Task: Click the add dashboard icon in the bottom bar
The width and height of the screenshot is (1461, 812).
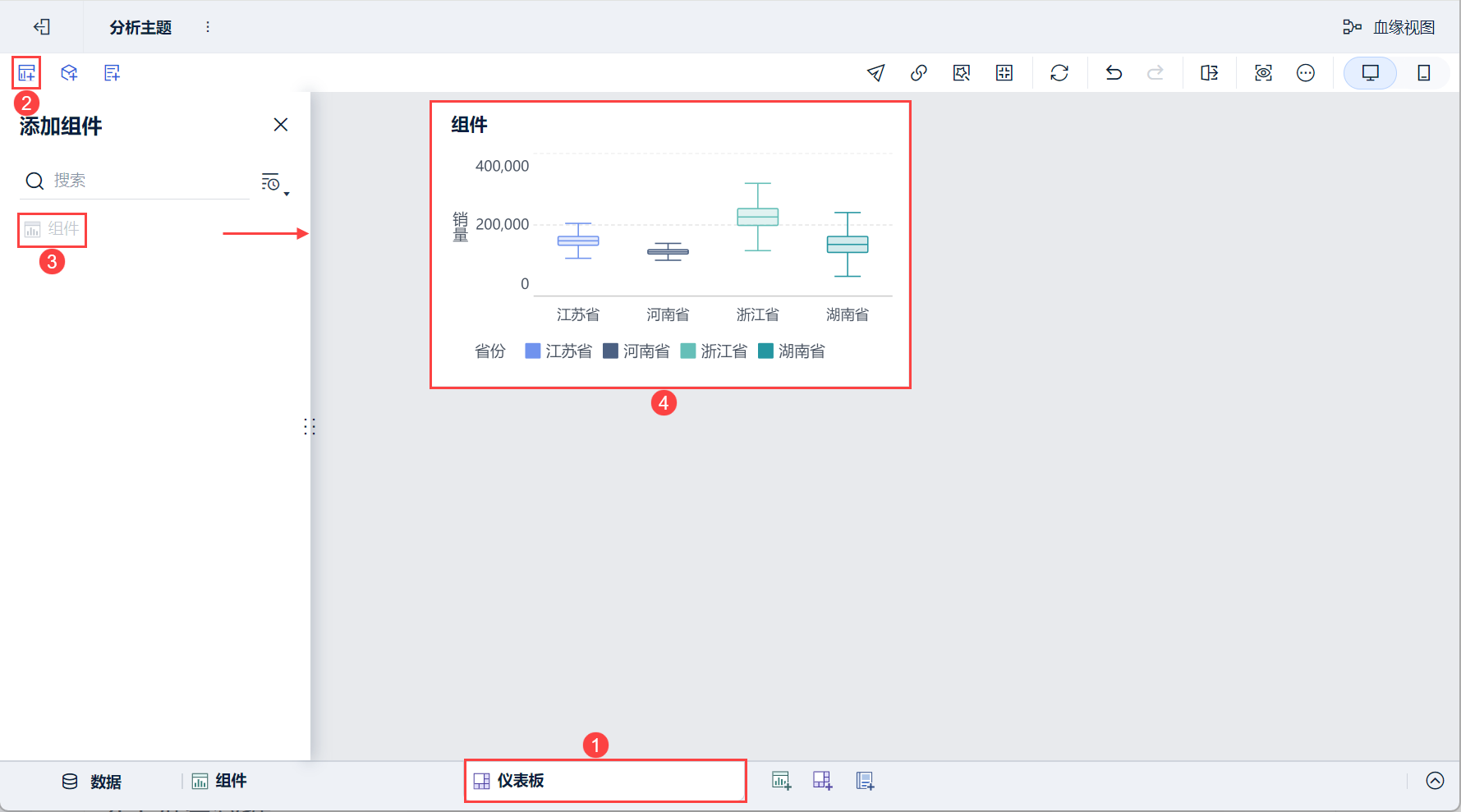Action: click(x=823, y=781)
